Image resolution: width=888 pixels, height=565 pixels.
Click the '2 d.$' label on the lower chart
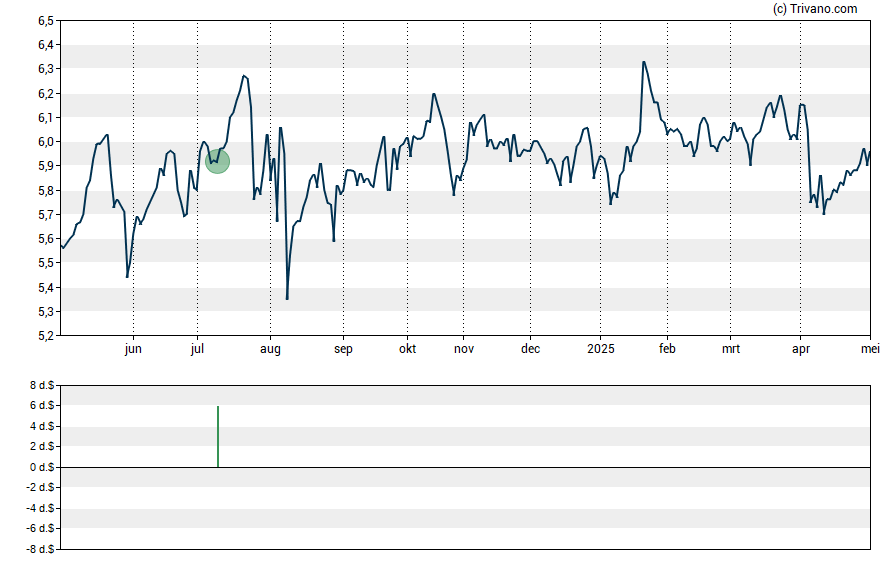point(42,446)
